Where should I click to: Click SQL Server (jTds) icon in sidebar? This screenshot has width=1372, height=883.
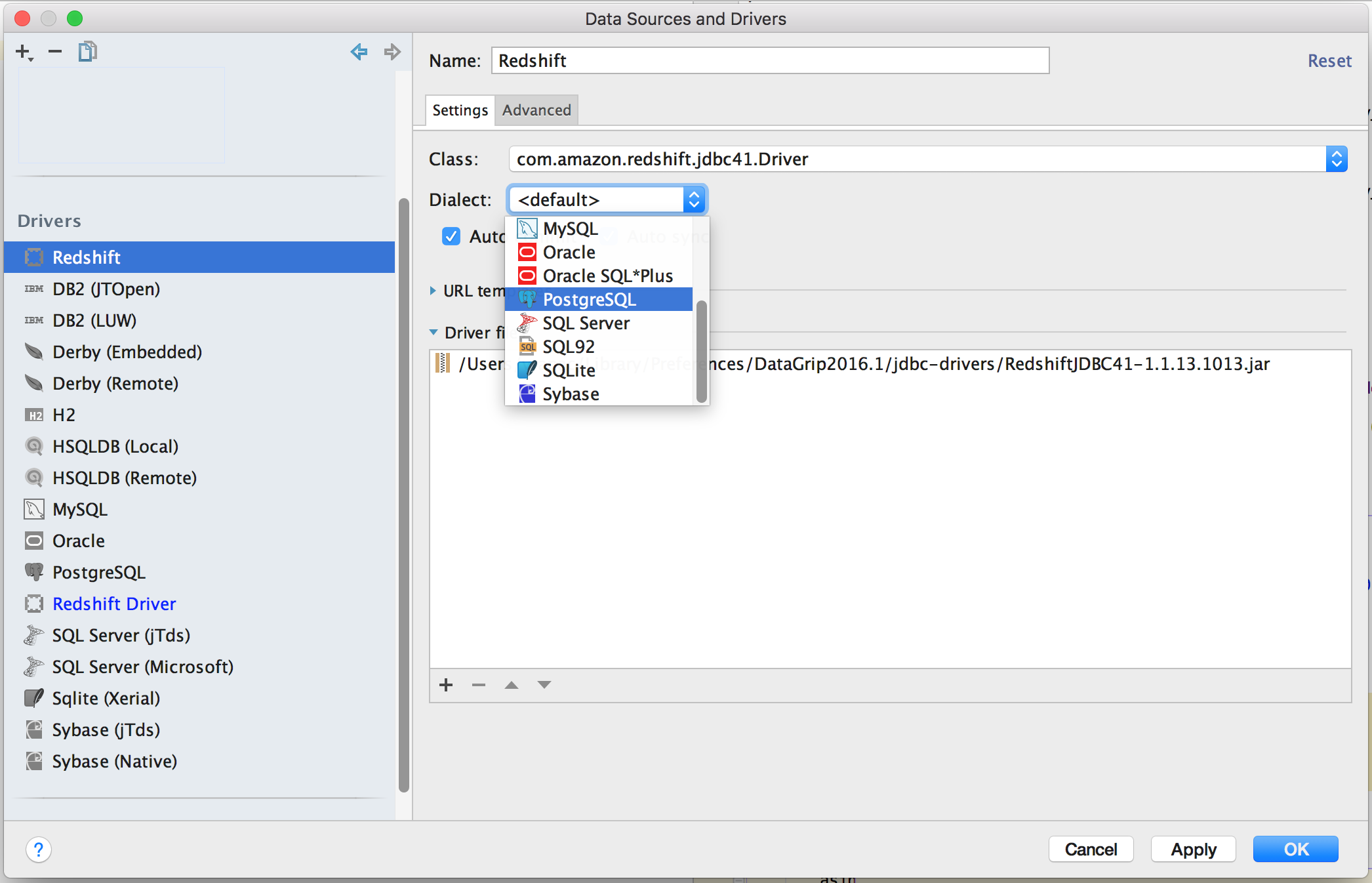34,635
